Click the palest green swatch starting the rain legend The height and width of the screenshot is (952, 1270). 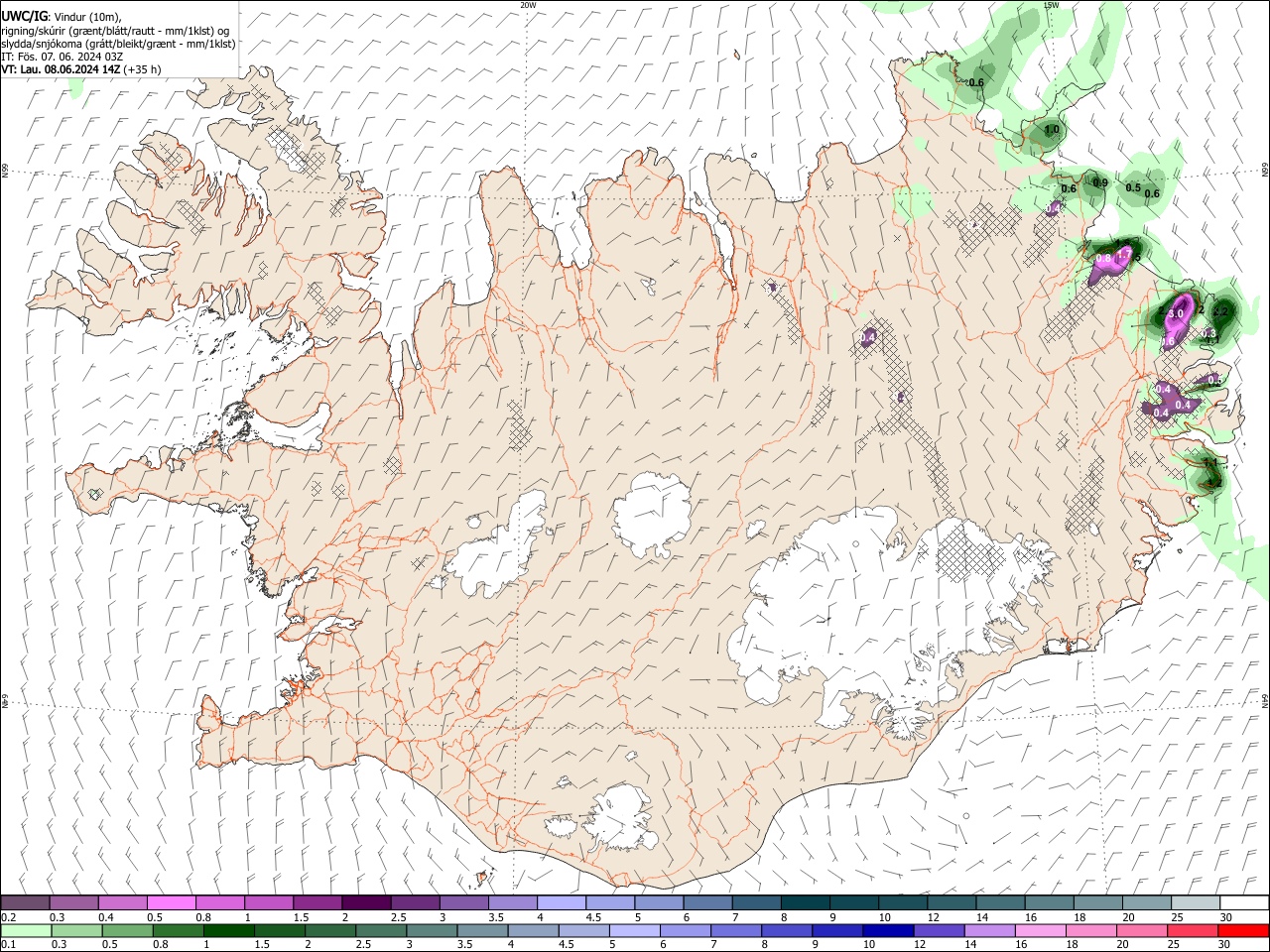tap(25, 930)
